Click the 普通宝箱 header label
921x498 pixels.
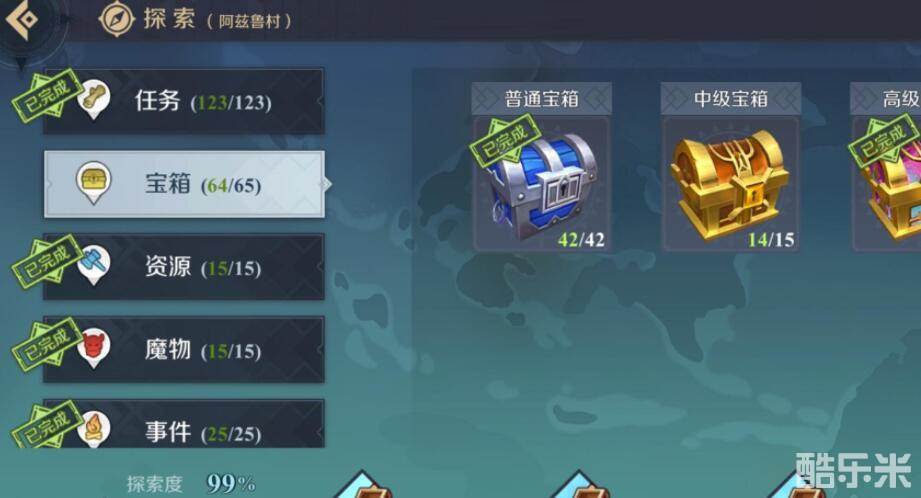(542, 99)
